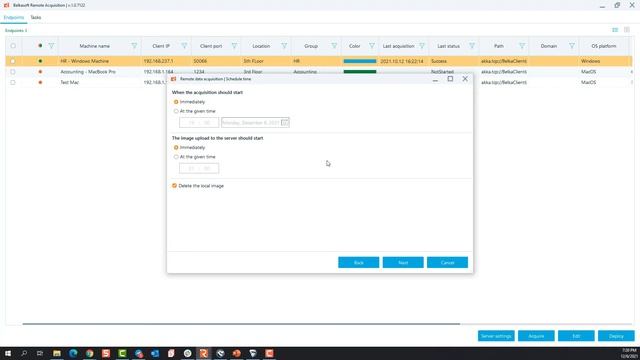Image resolution: width=640 pixels, height=360 pixels.
Task: Click the taskbar clock
Action: coord(629,353)
